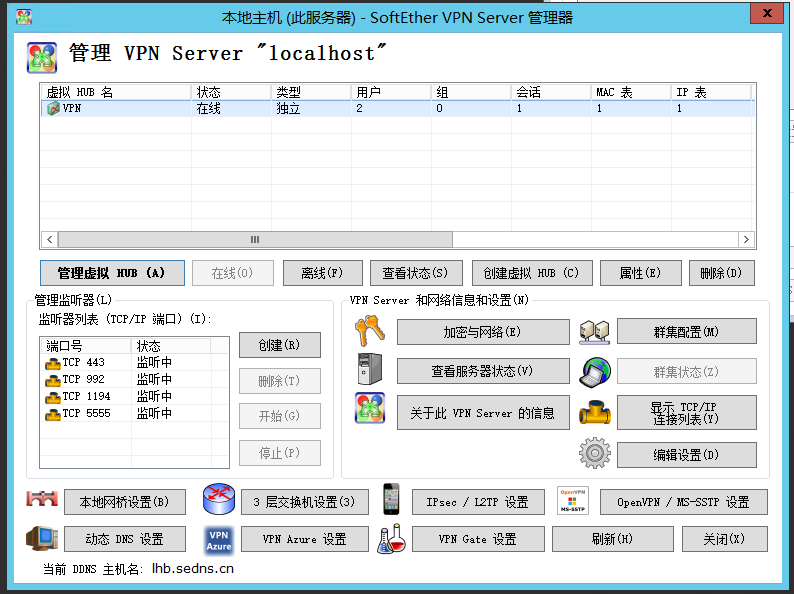Open 动态 DNS 设置
794x594 pixels.
pos(125,539)
